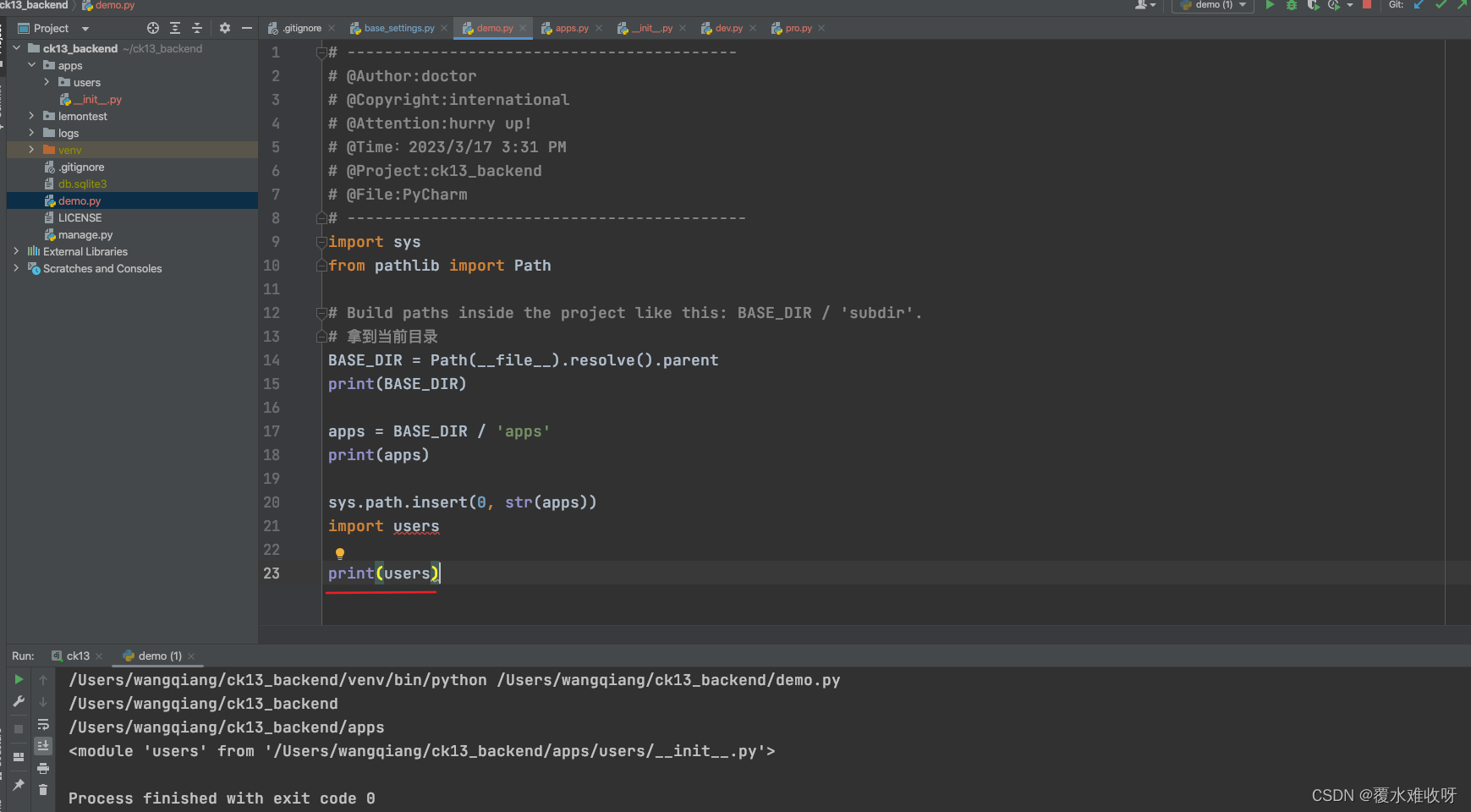
Task: Pin the Run tab with the pin icon
Action: coord(19,785)
